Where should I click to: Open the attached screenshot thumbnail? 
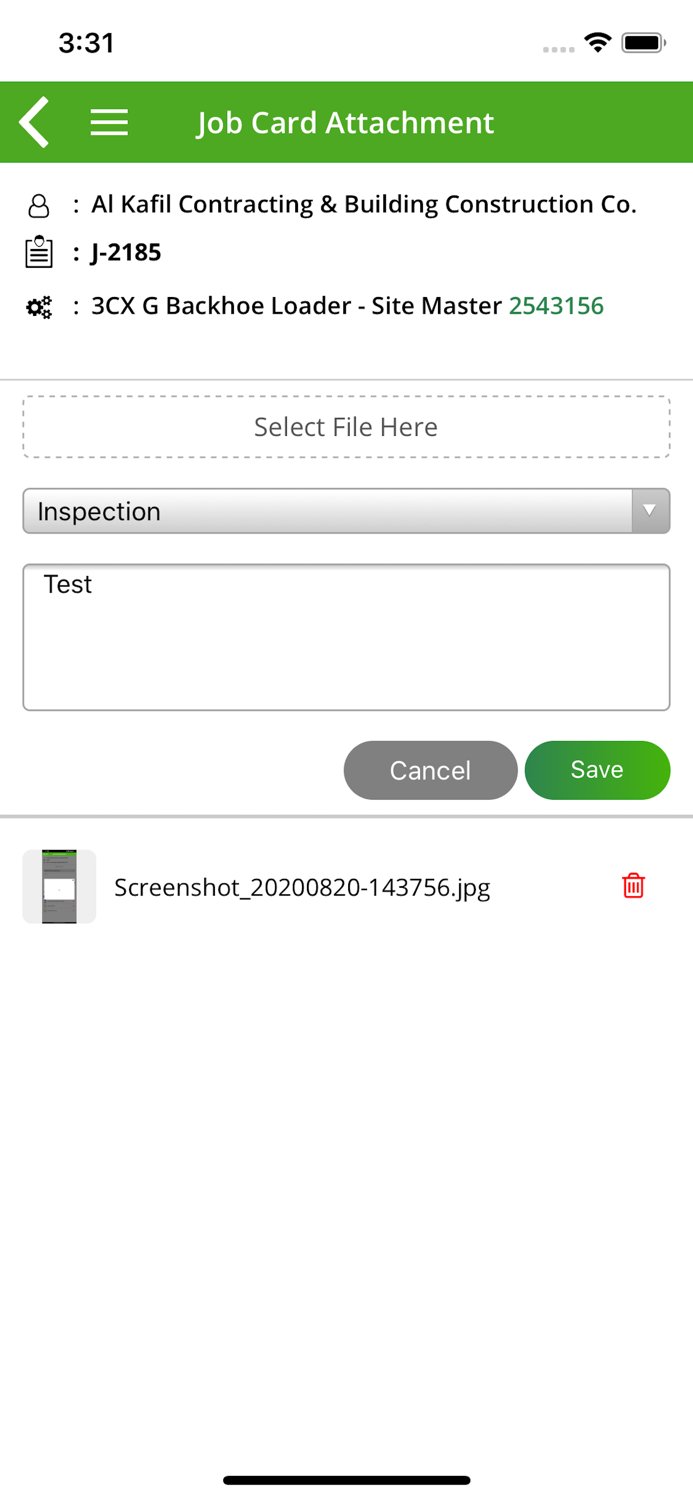pyautogui.click(x=59, y=886)
